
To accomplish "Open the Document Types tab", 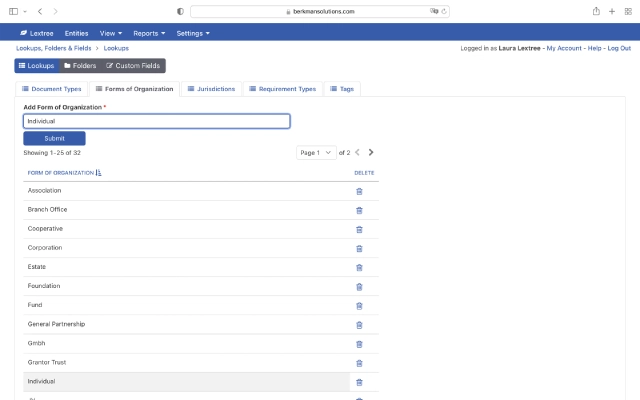I will 51,89.
